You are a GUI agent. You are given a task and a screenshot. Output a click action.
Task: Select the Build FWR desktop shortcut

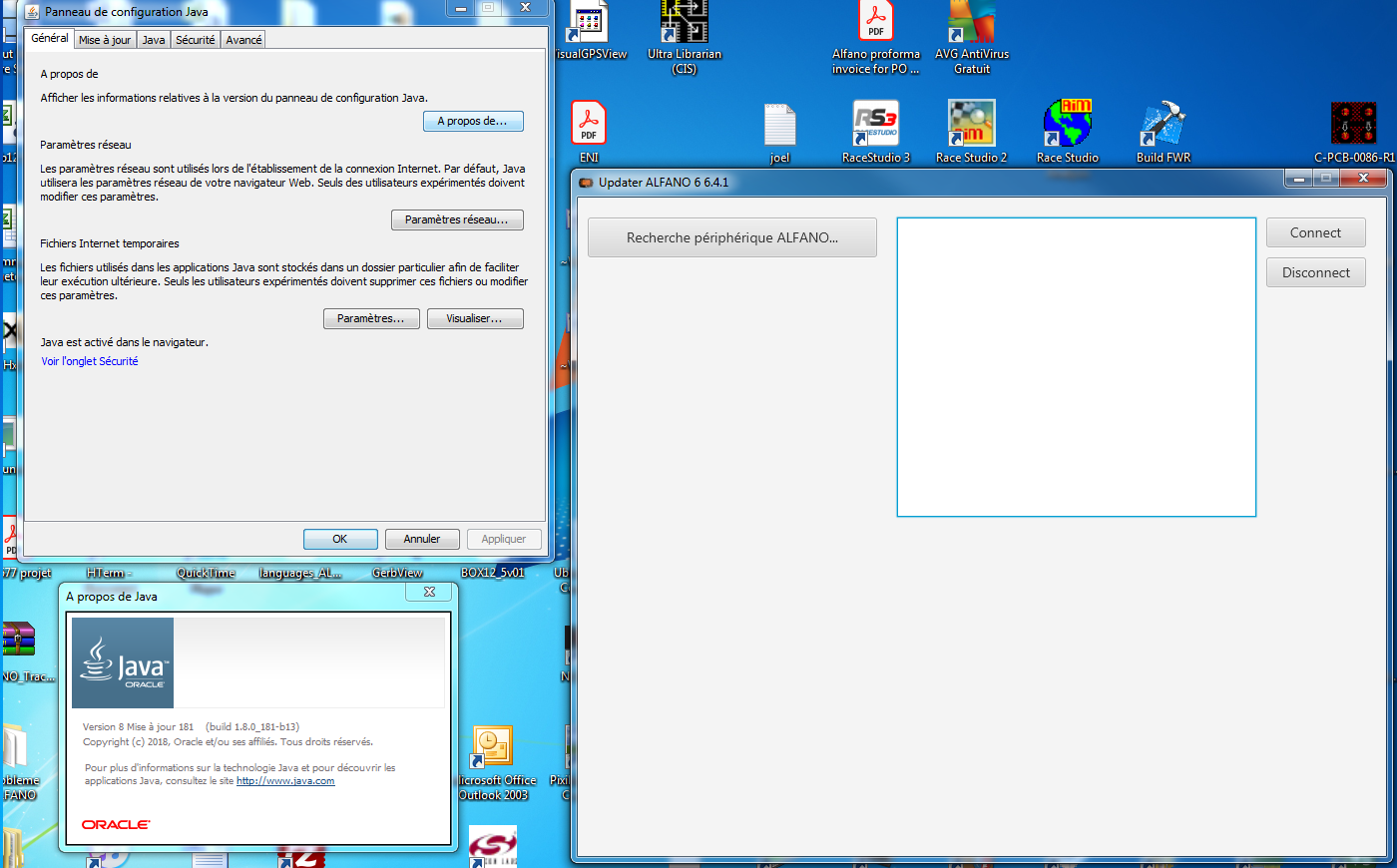click(1163, 124)
